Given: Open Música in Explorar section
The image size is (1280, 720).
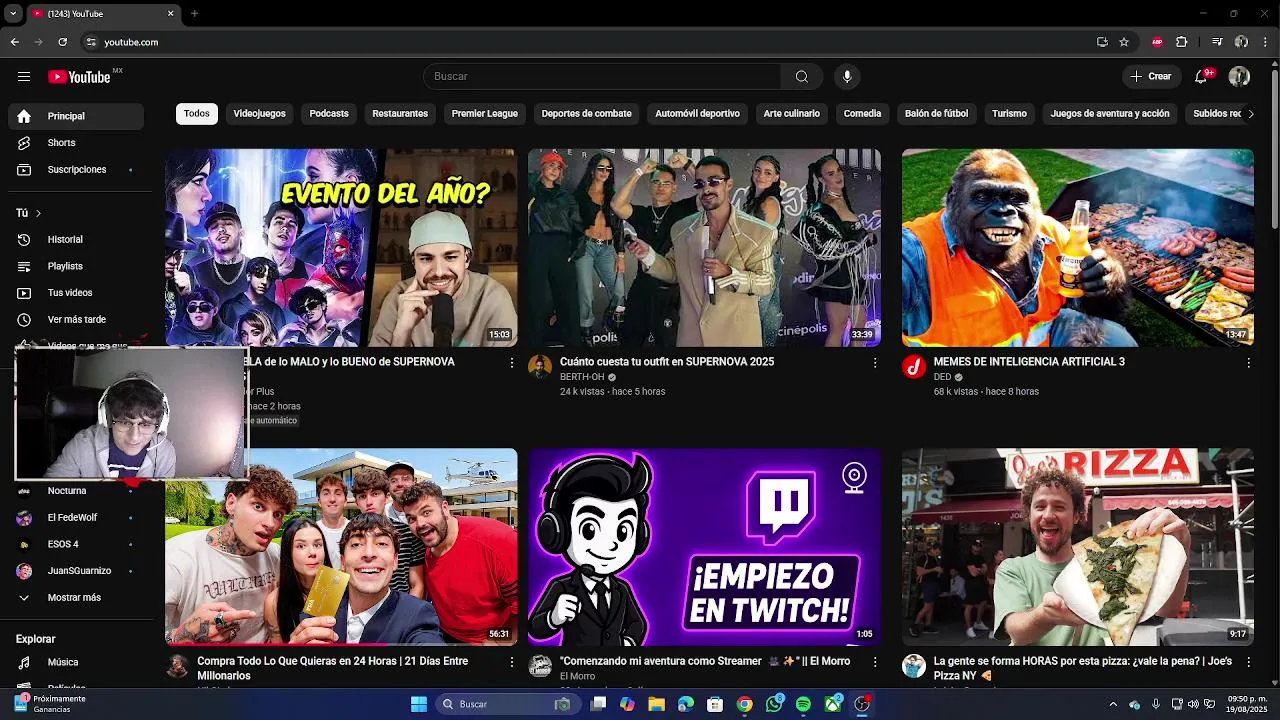Looking at the screenshot, I should point(76,662).
